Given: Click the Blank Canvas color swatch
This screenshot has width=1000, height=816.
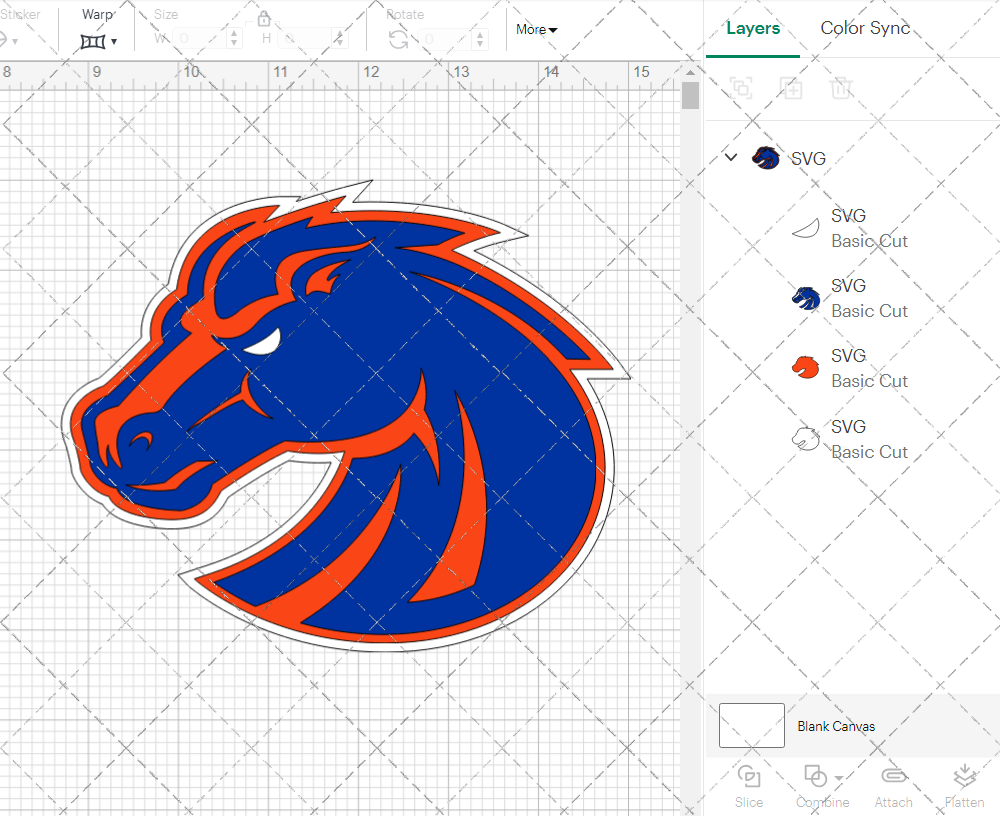Looking at the screenshot, I should (x=751, y=726).
